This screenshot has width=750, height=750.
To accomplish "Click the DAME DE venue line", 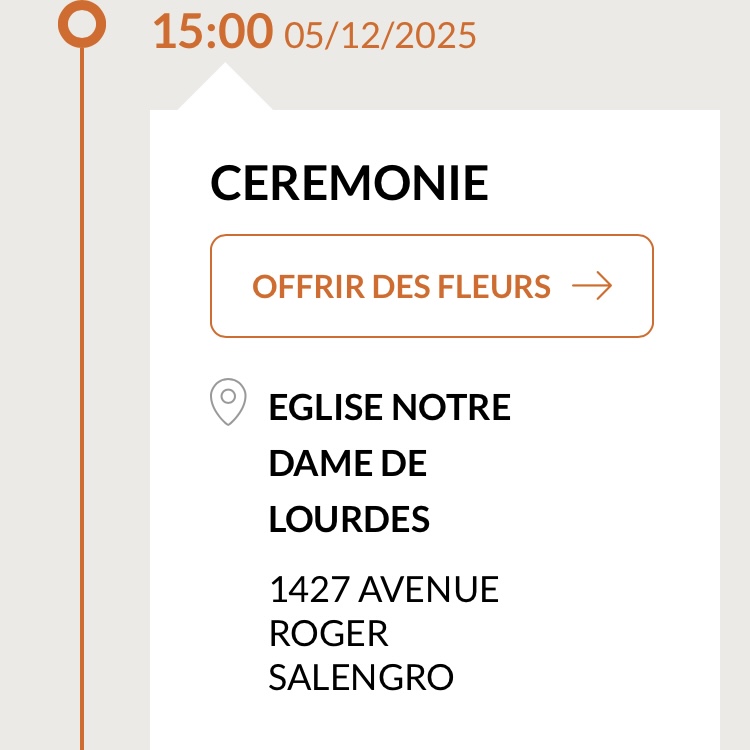I will 347,464.
